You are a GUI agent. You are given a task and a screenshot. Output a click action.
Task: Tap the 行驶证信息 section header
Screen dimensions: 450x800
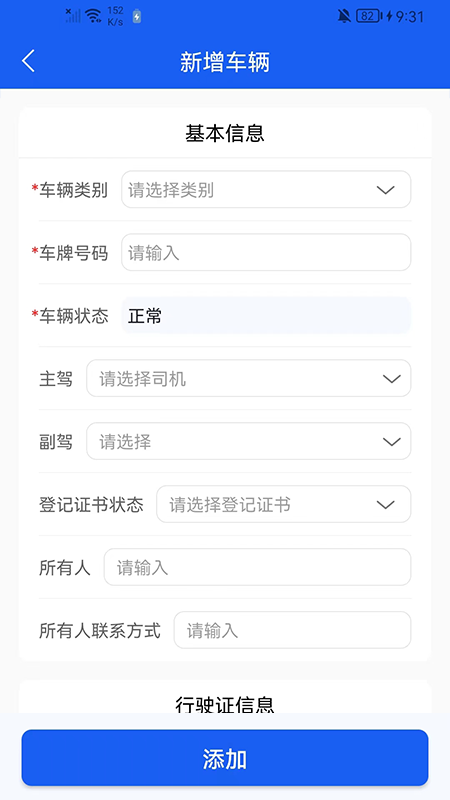click(x=224, y=705)
